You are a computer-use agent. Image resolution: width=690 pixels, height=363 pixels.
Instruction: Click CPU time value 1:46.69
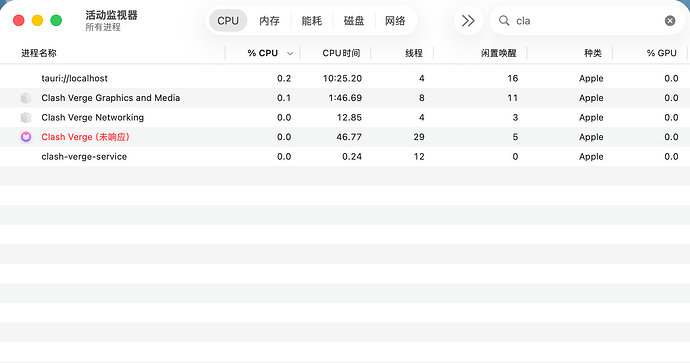(x=345, y=98)
